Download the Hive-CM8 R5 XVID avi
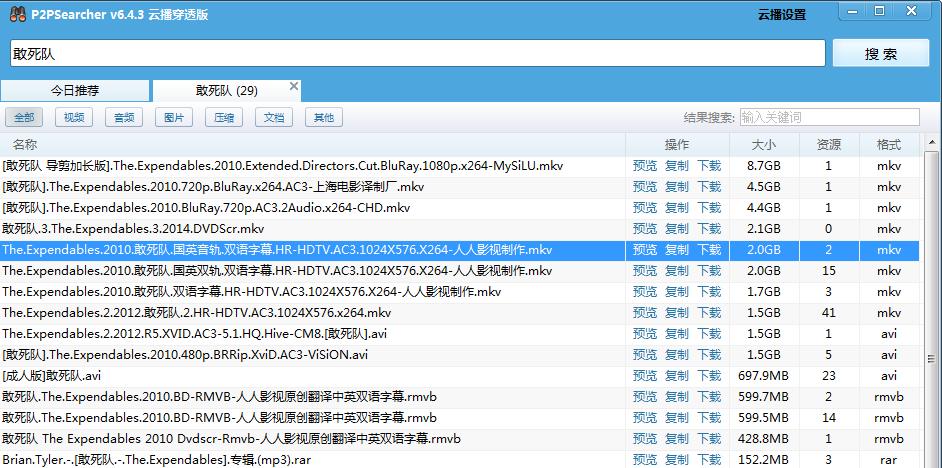Viewport: 942px width, 468px height. click(x=709, y=333)
